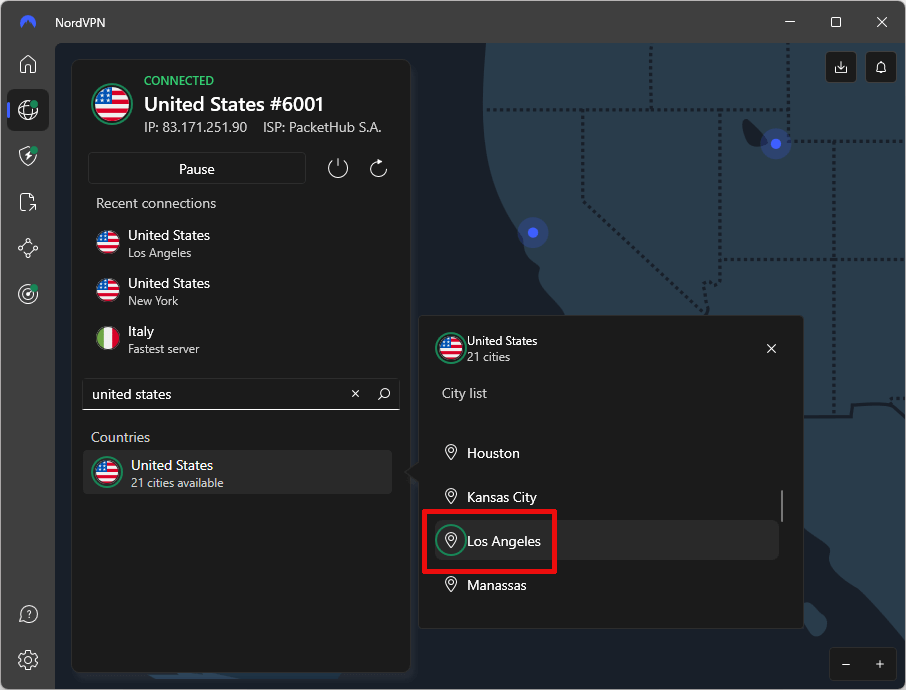The image size is (906, 690).
Task: Pause the VPN connection
Action: (196, 169)
